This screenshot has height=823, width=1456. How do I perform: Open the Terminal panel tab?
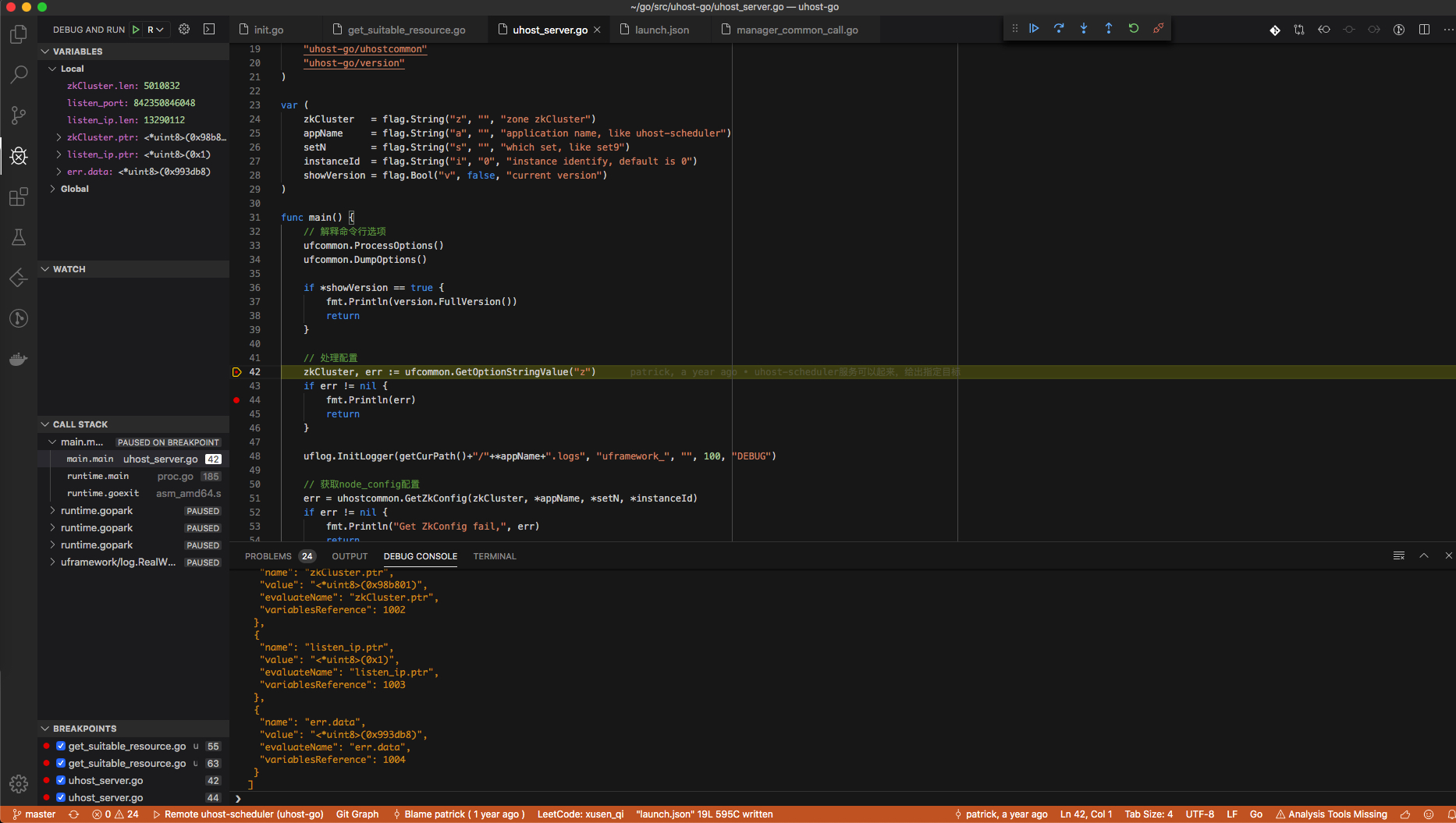point(494,556)
